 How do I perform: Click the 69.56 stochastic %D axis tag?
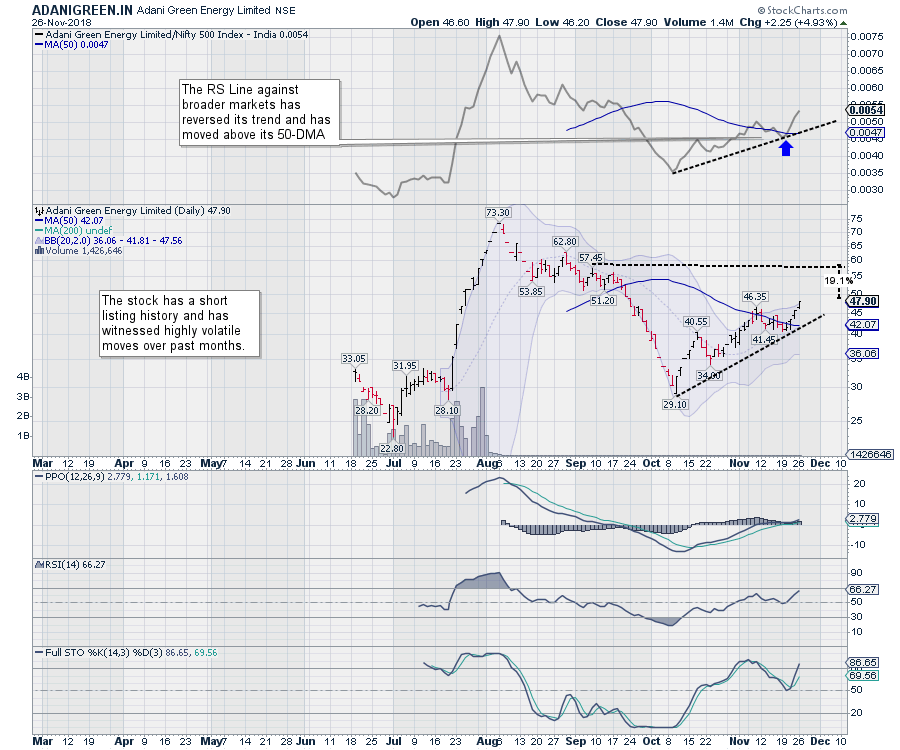pyautogui.click(x=863, y=675)
